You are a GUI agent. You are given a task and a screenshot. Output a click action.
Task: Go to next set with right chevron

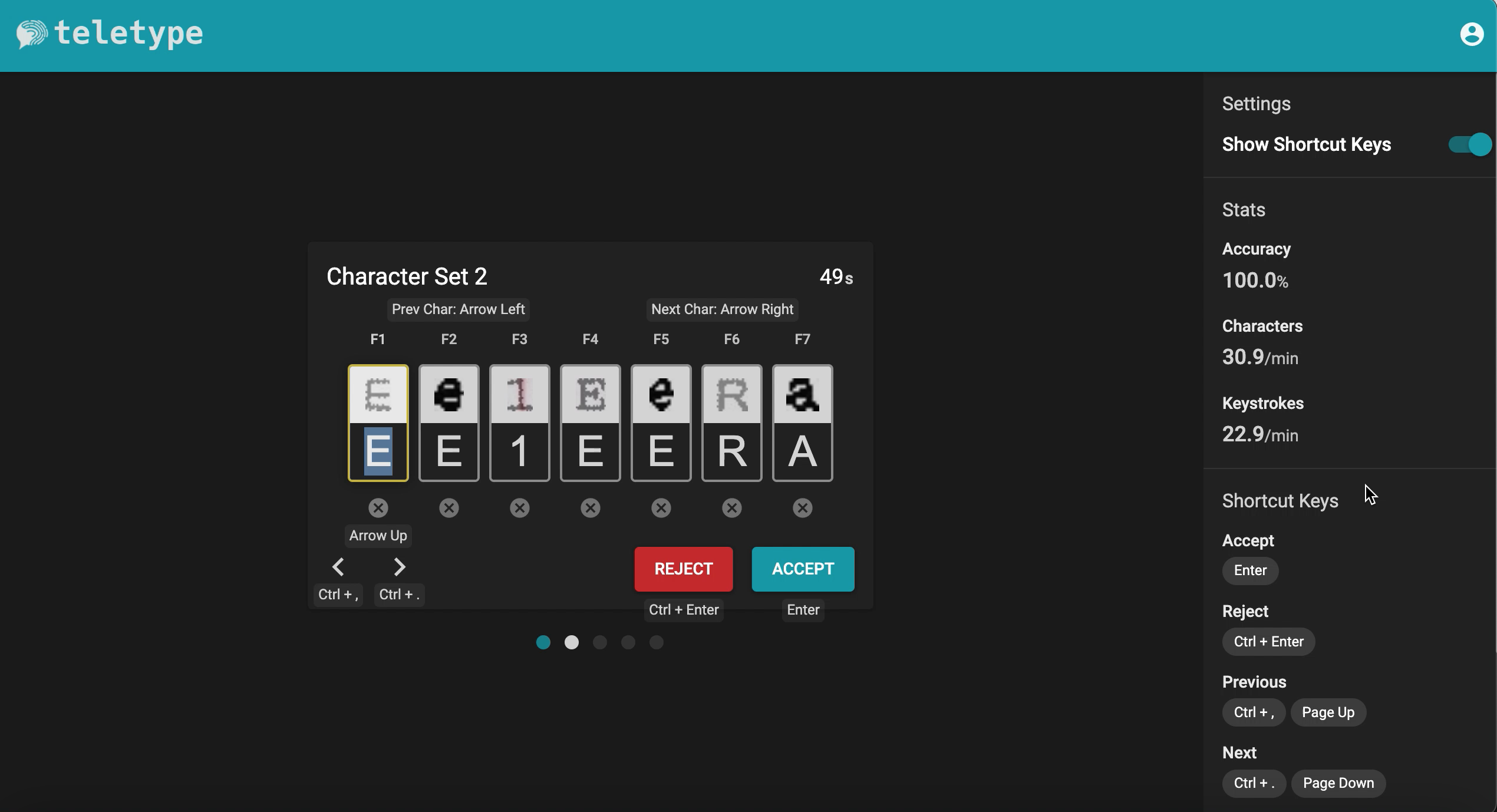[x=399, y=567]
